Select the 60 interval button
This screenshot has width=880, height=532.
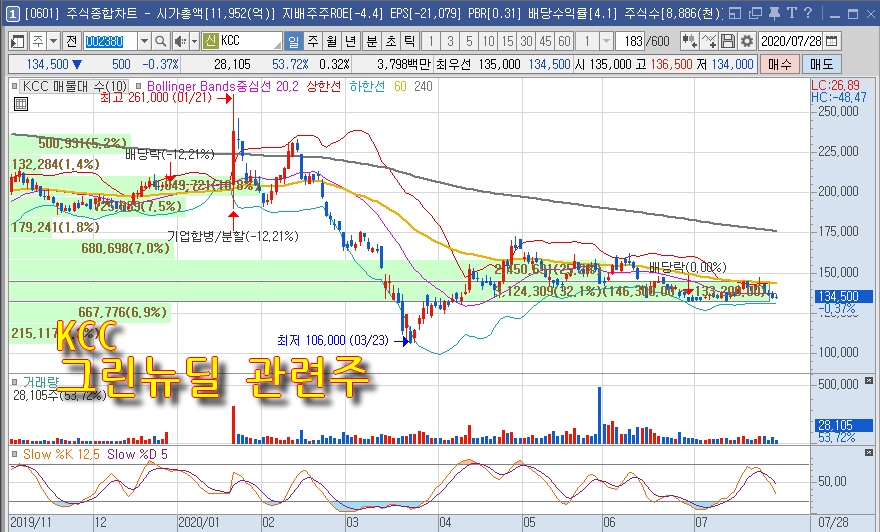[565, 41]
